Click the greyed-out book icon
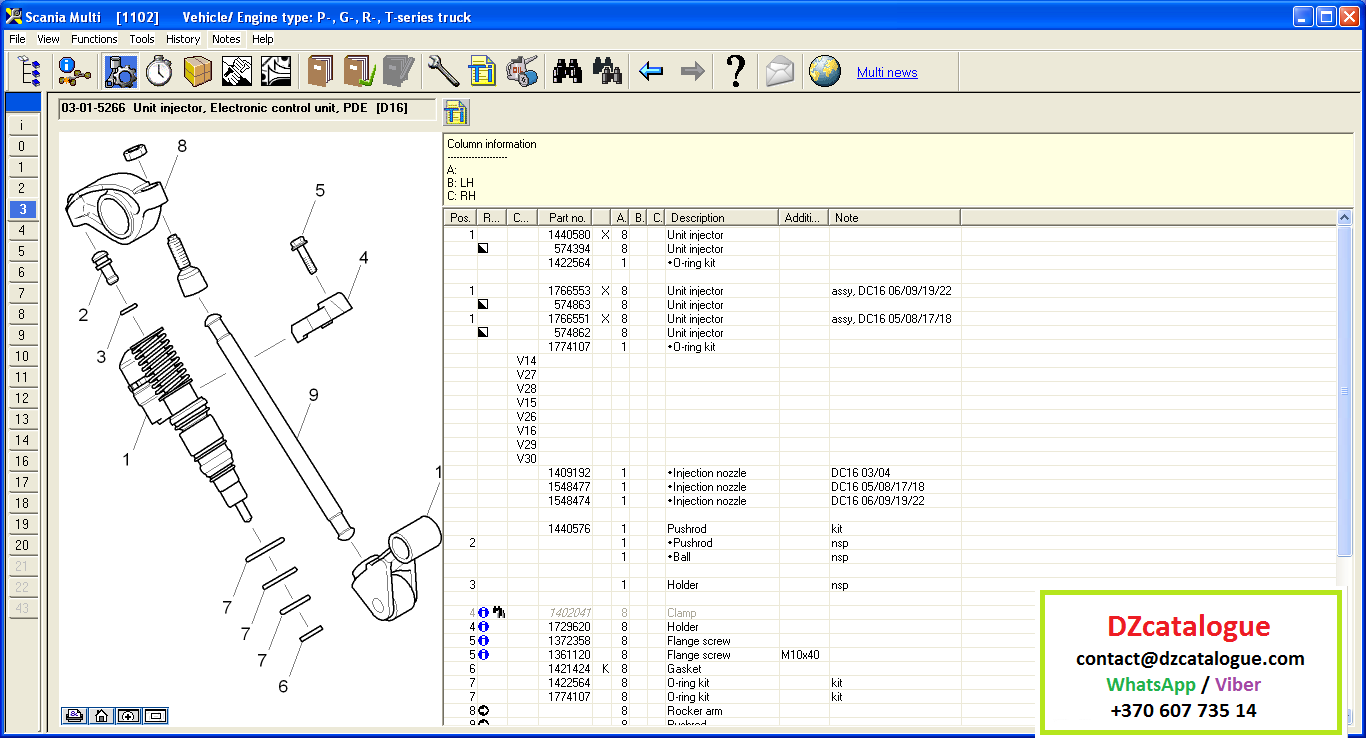This screenshot has width=1366, height=738. tap(398, 72)
